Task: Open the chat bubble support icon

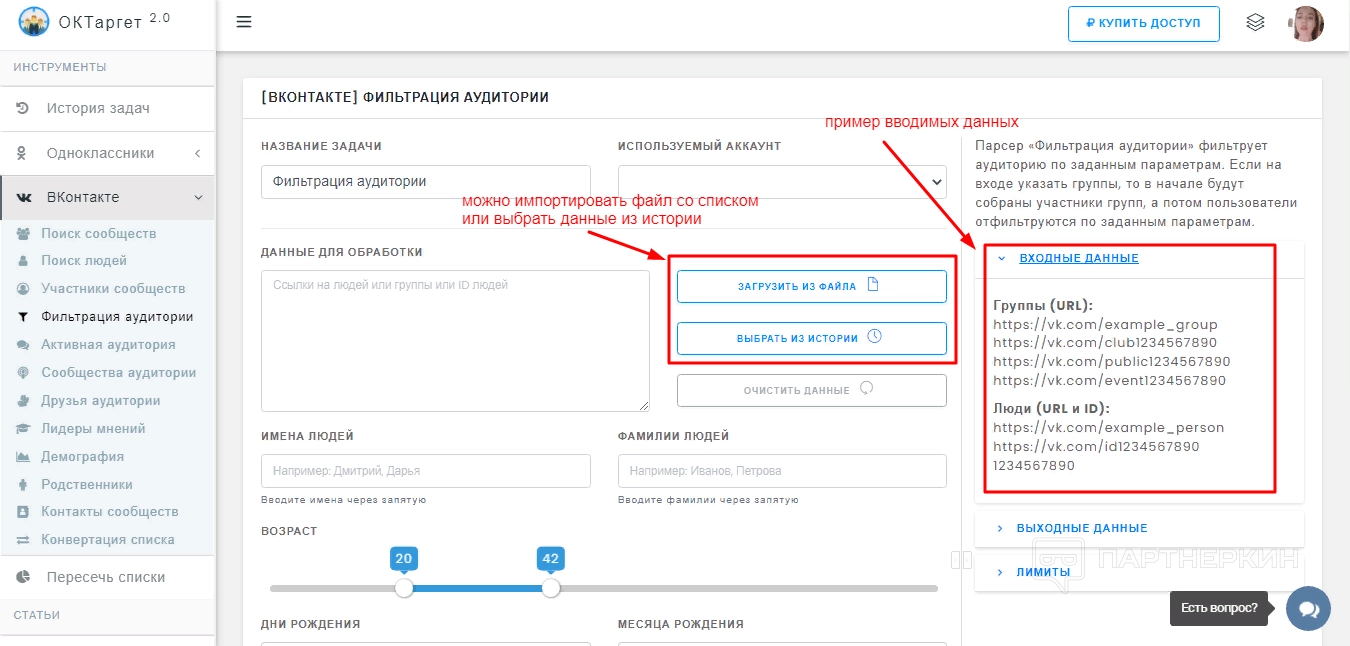Action: click(1308, 608)
